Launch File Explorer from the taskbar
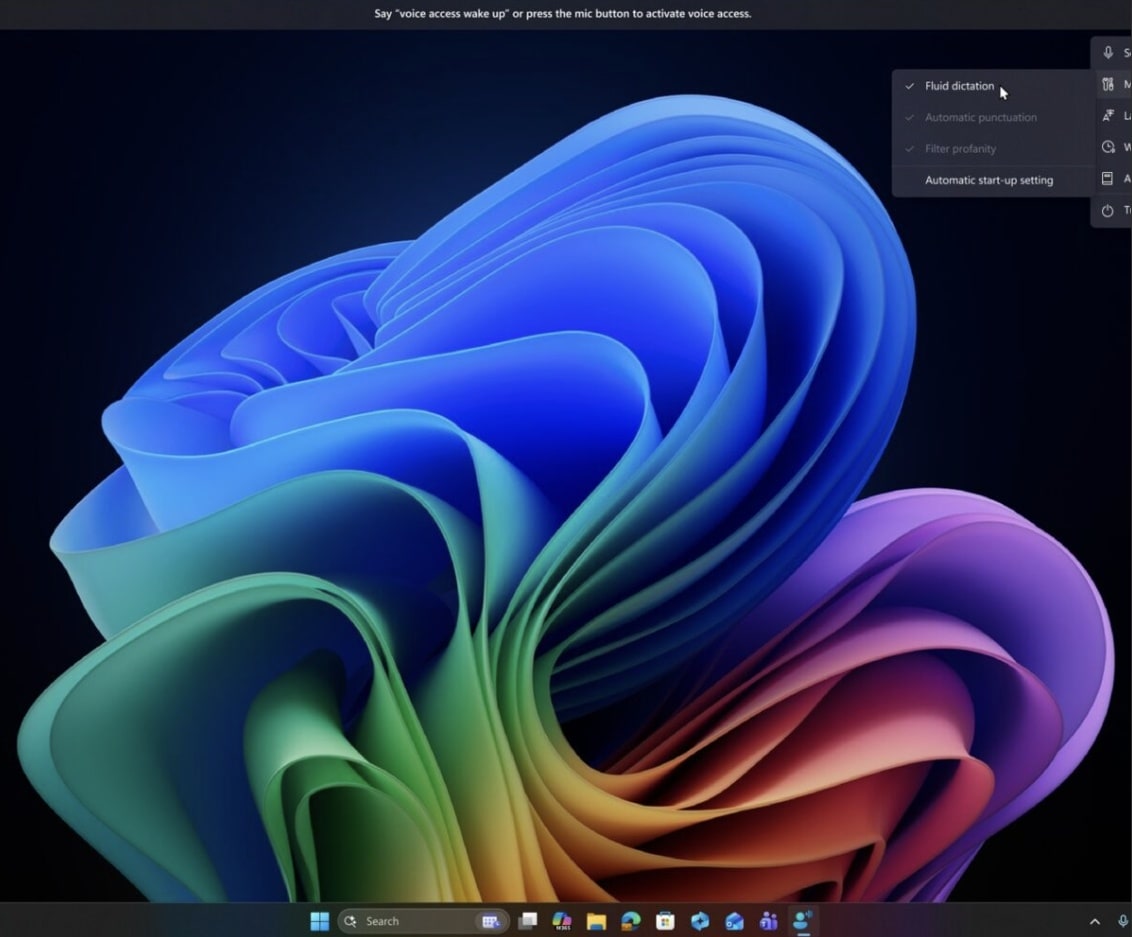Viewport: 1132px width, 937px height. click(596, 920)
